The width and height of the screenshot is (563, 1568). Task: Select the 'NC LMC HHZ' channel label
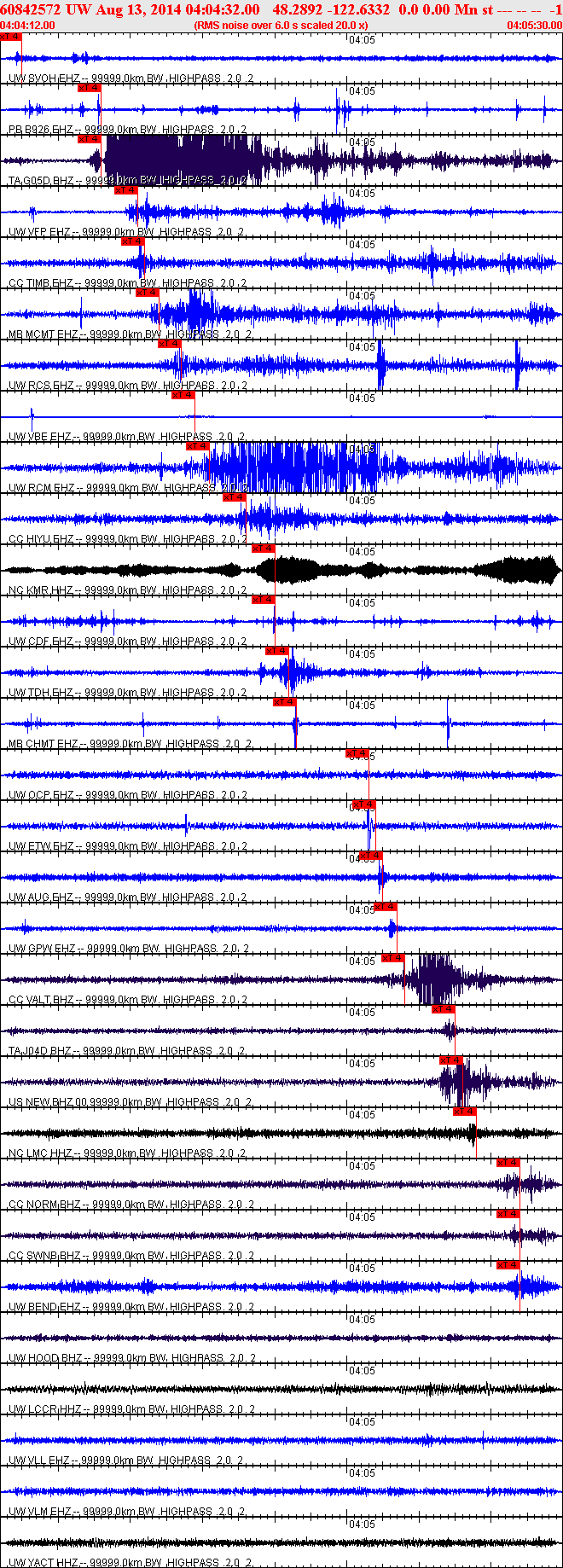[40, 1153]
